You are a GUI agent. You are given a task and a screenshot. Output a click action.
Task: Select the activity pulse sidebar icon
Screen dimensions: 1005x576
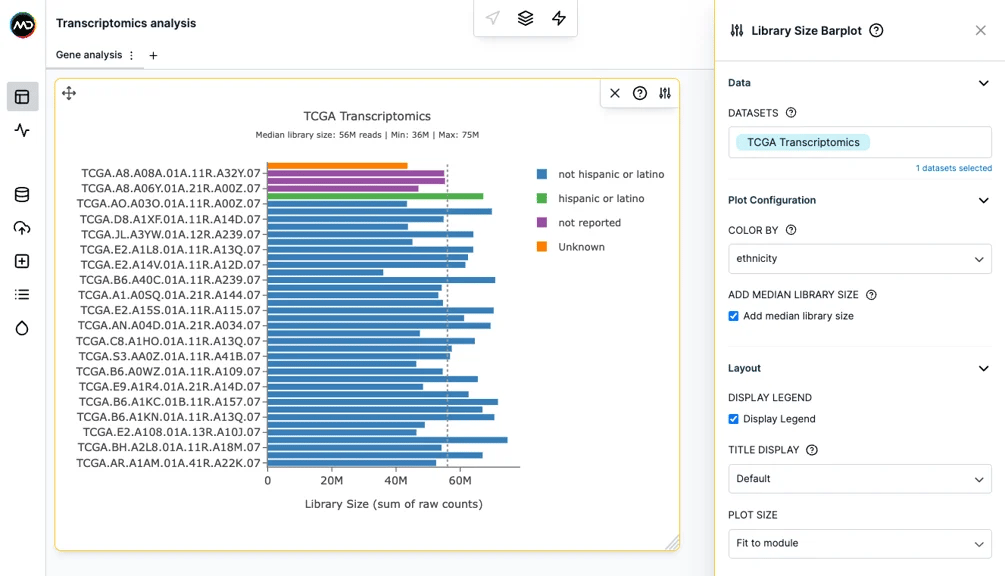[x=22, y=130]
